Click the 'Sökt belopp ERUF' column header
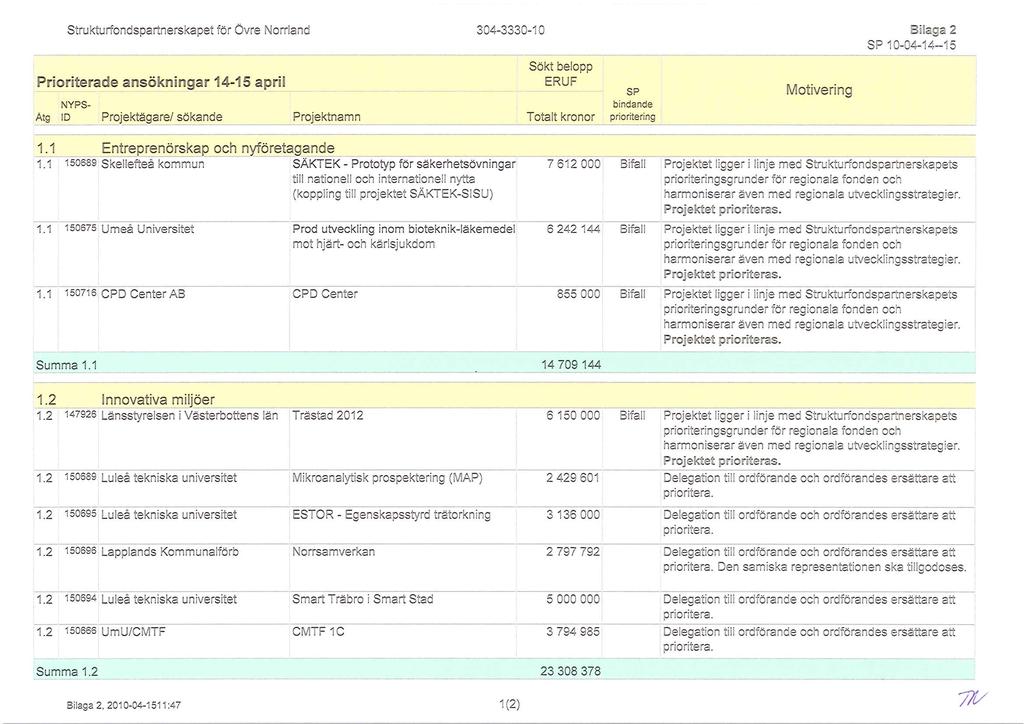This screenshot has height=724, width=1024. tap(560, 74)
